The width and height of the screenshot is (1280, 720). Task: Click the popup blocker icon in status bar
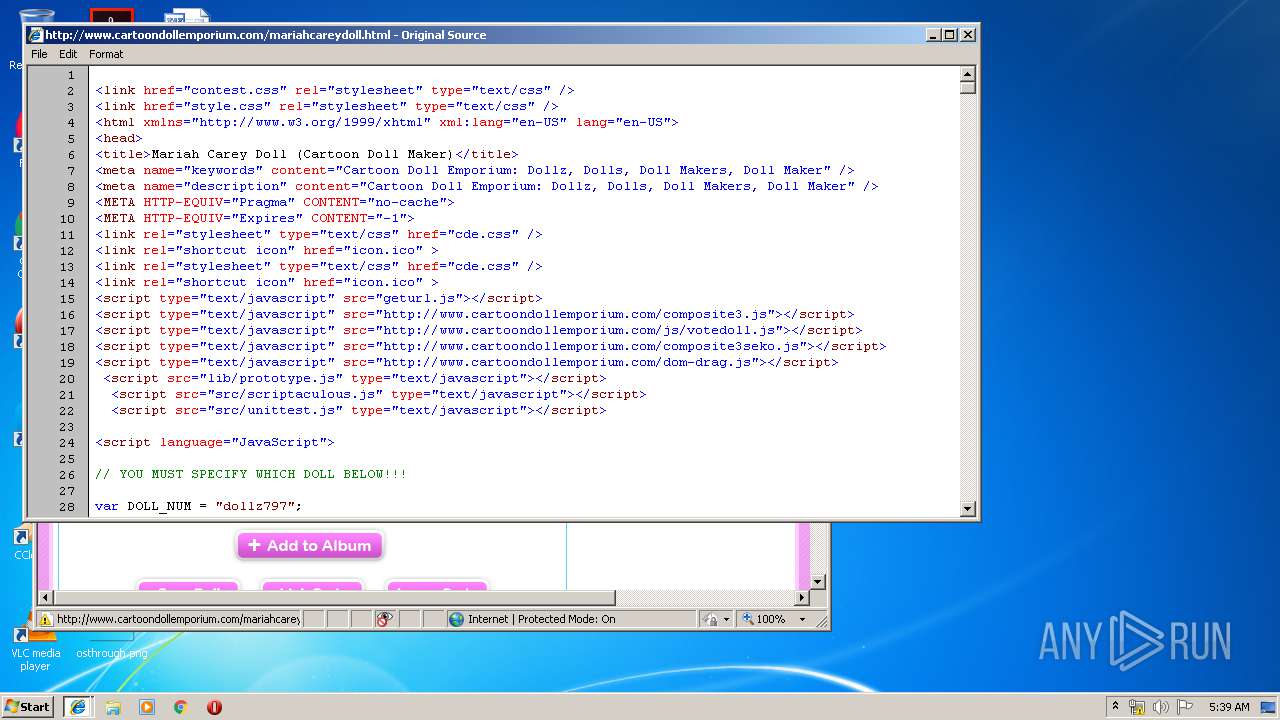(385, 619)
